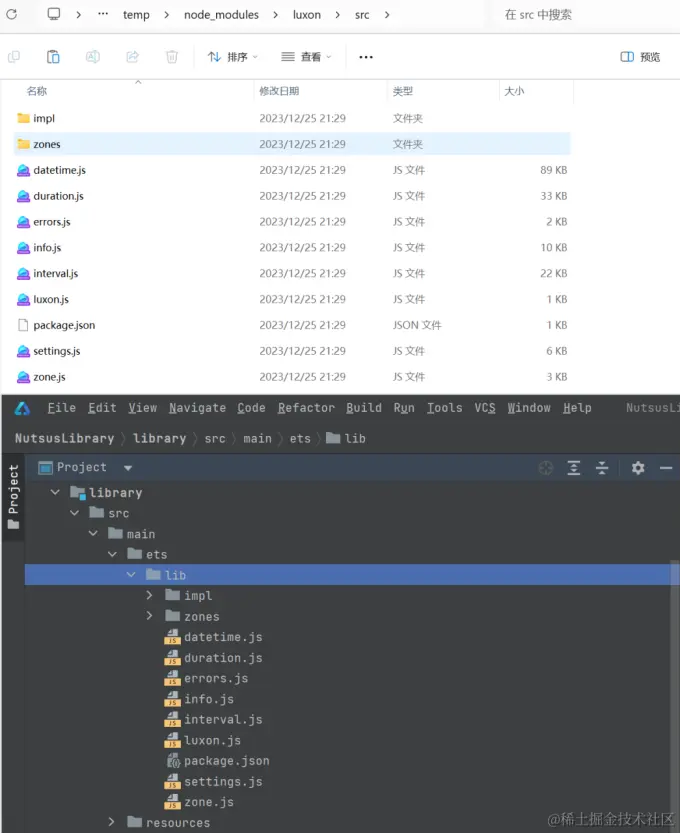The image size is (681, 834).
Task: Expand the resources folder node
Action: [x=111, y=822]
